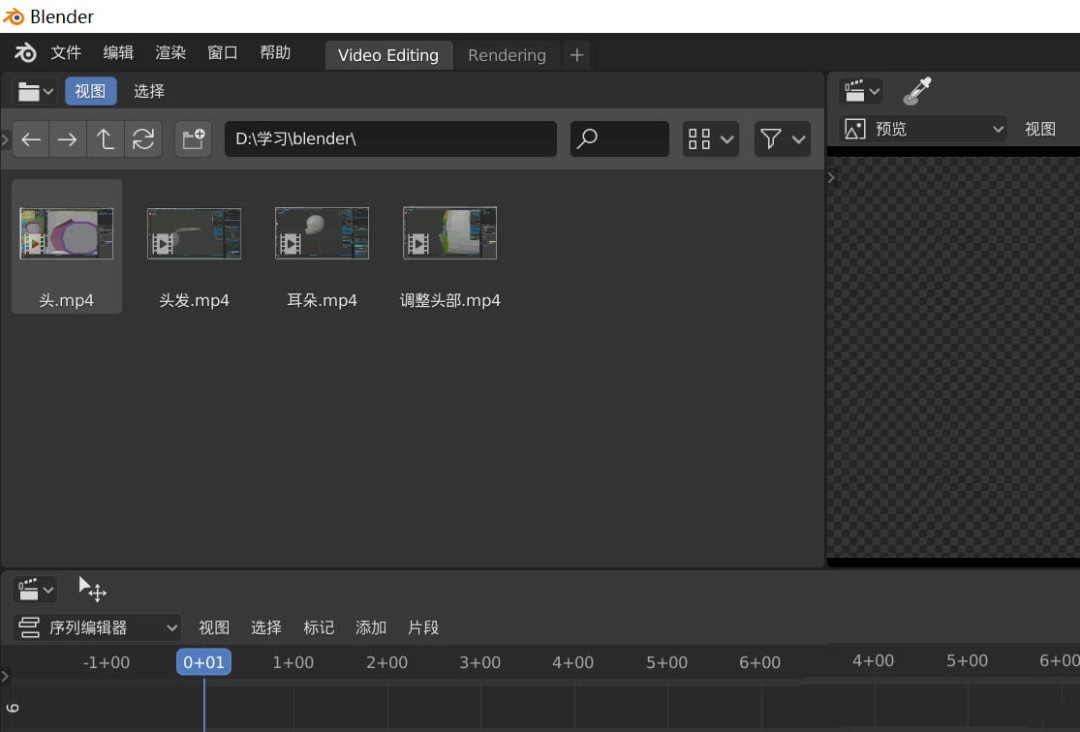Switch to the Rendering workspace tab

point(507,55)
